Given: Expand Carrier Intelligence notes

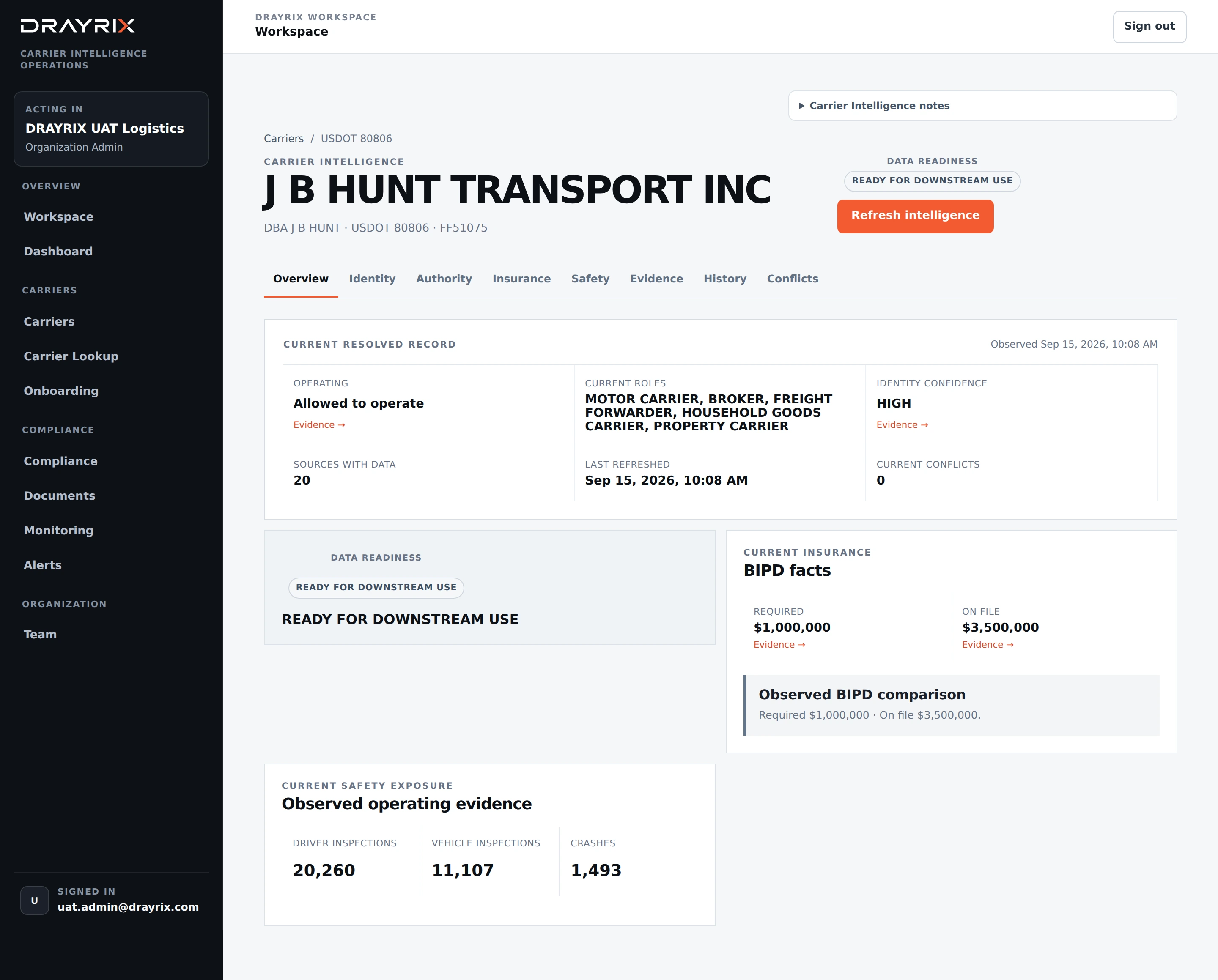Looking at the screenshot, I should click(982, 106).
